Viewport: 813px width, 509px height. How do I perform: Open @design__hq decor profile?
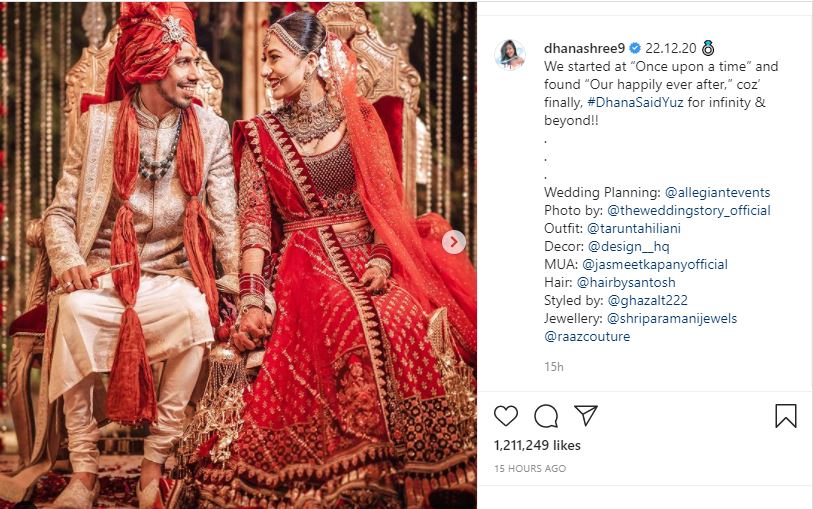coord(628,247)
